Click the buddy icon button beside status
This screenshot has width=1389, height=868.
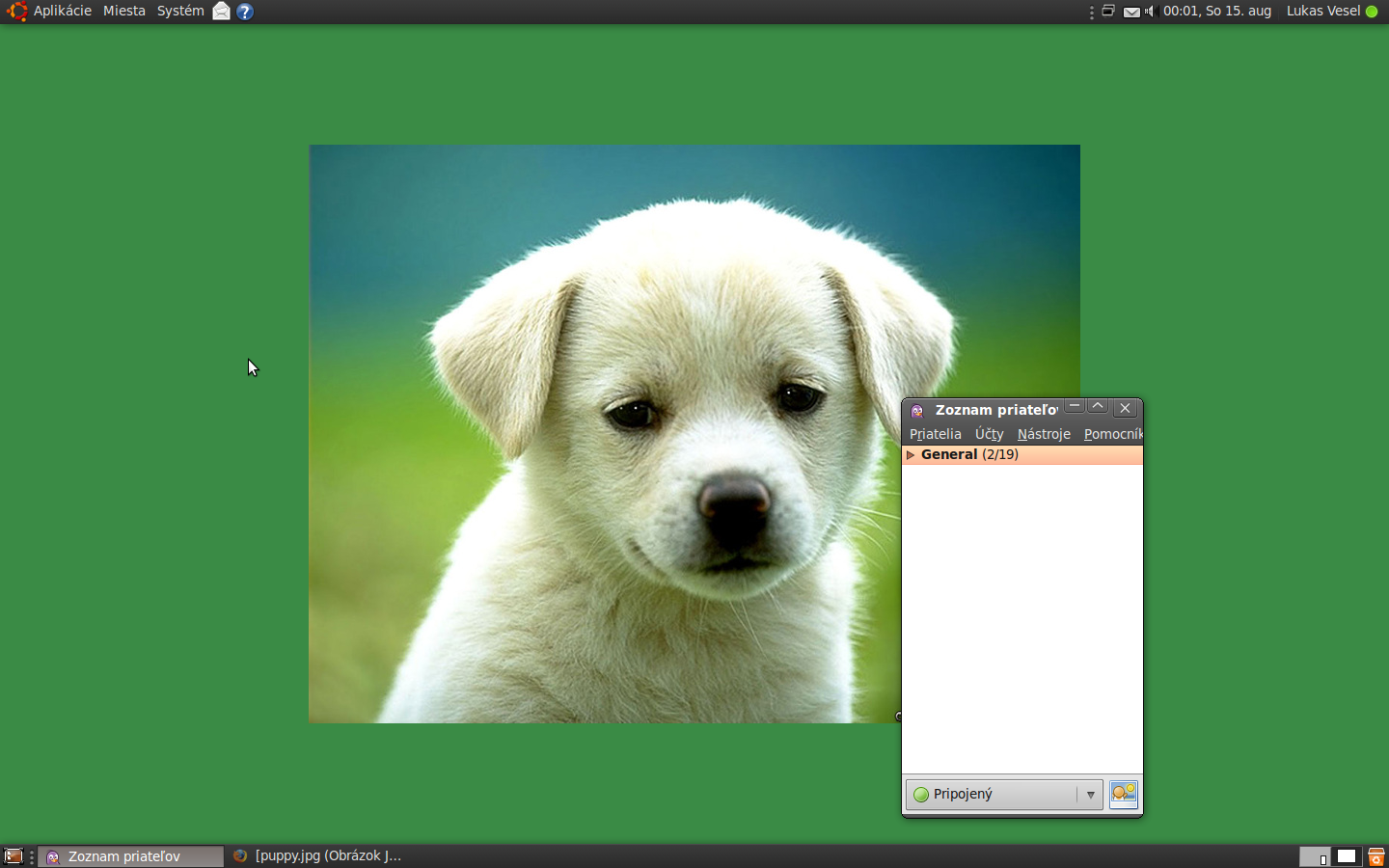click(x=1124, y=794)
